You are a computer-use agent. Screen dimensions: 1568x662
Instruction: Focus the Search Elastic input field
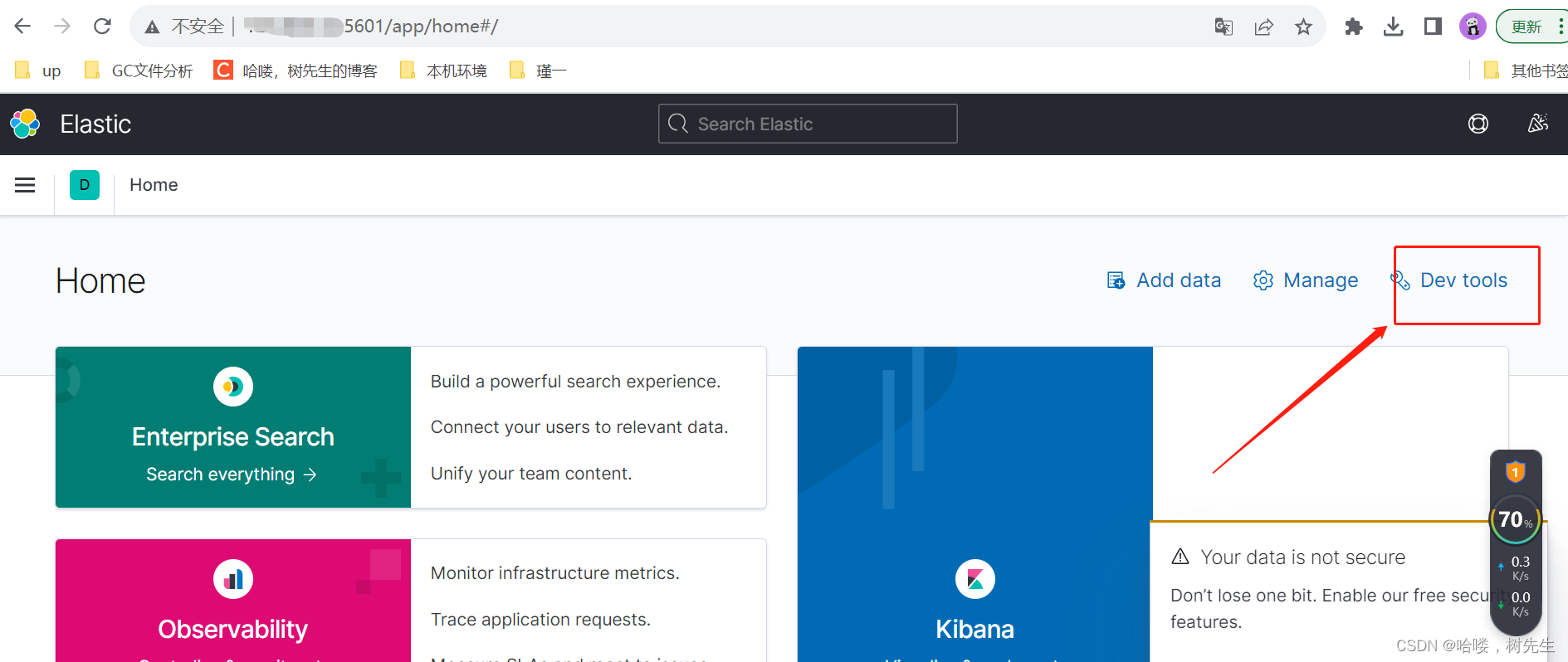[808, 124]
